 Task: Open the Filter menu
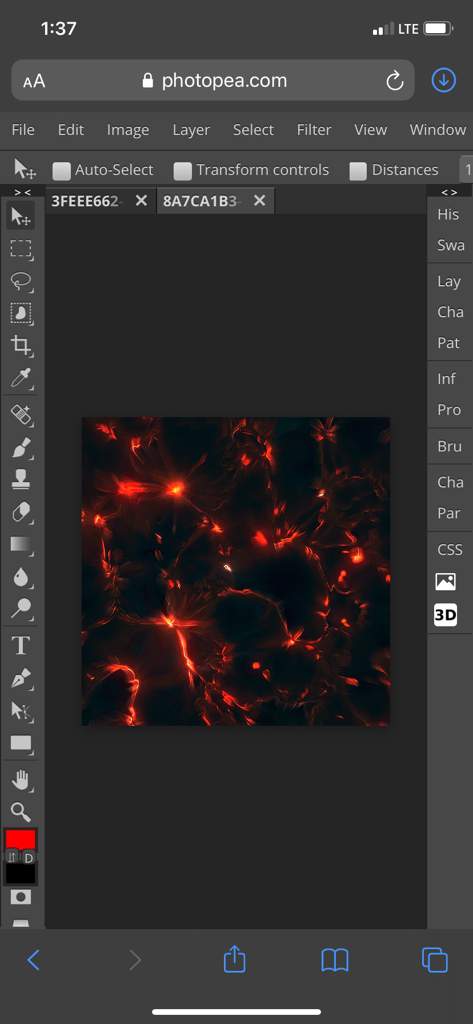314,129
